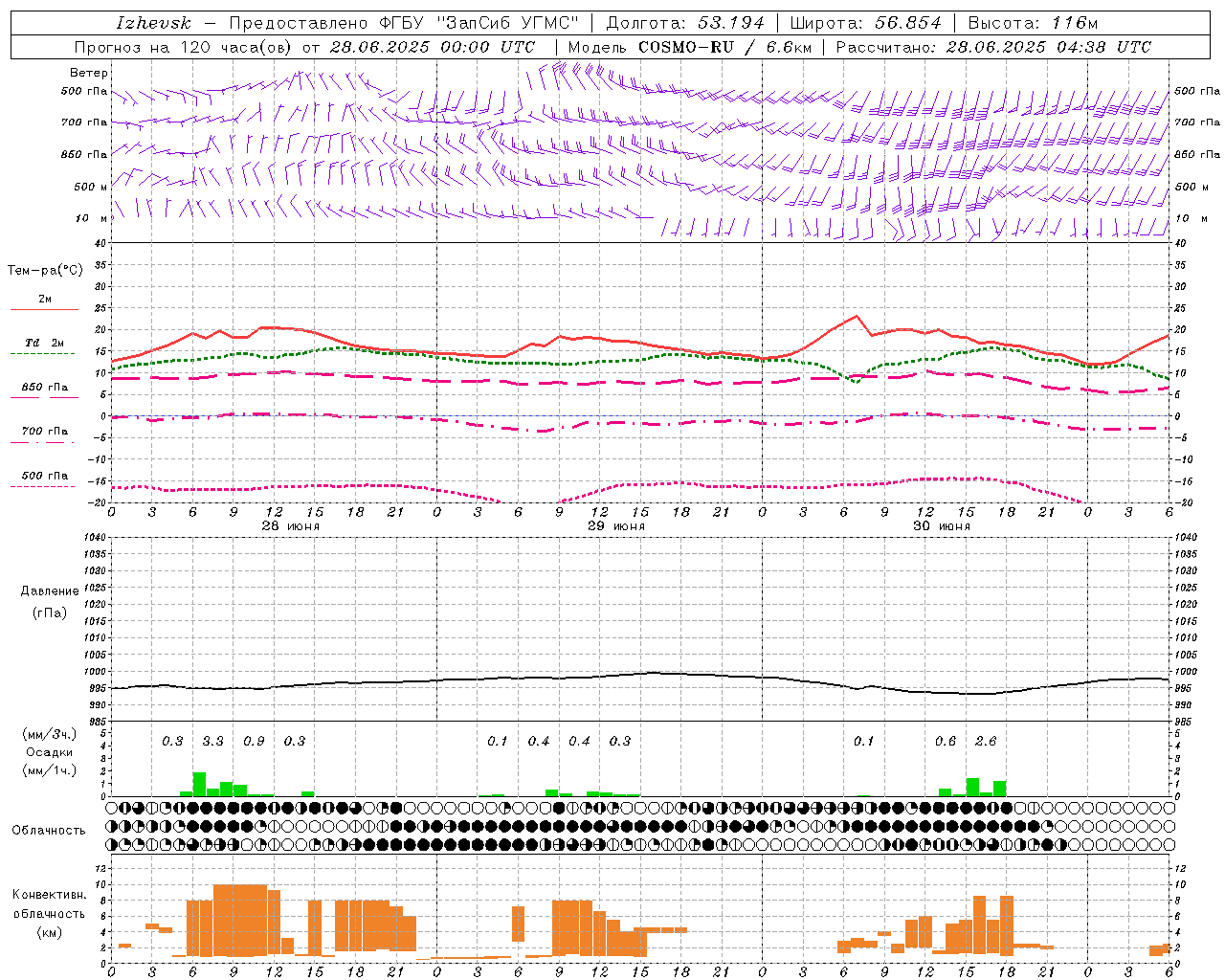1225x980 pixels.
Task: Click the 700 гПа temperature legend entry
Action: [x=45, y=432]
